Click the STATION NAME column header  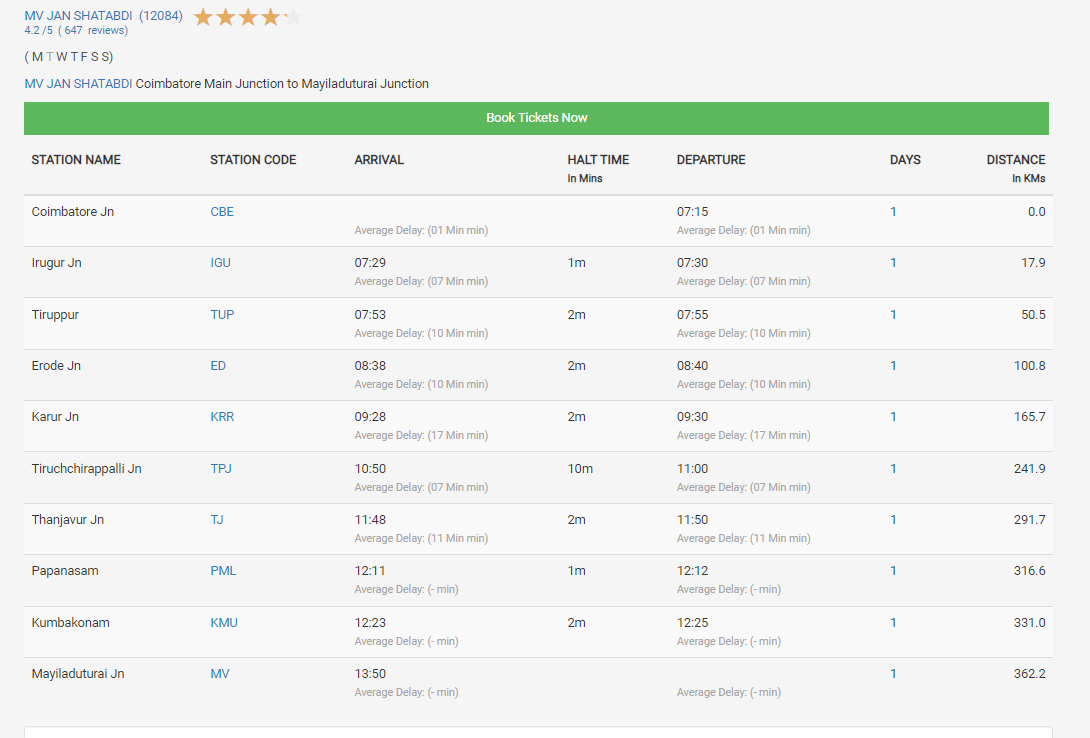click(x=76, y=160)
